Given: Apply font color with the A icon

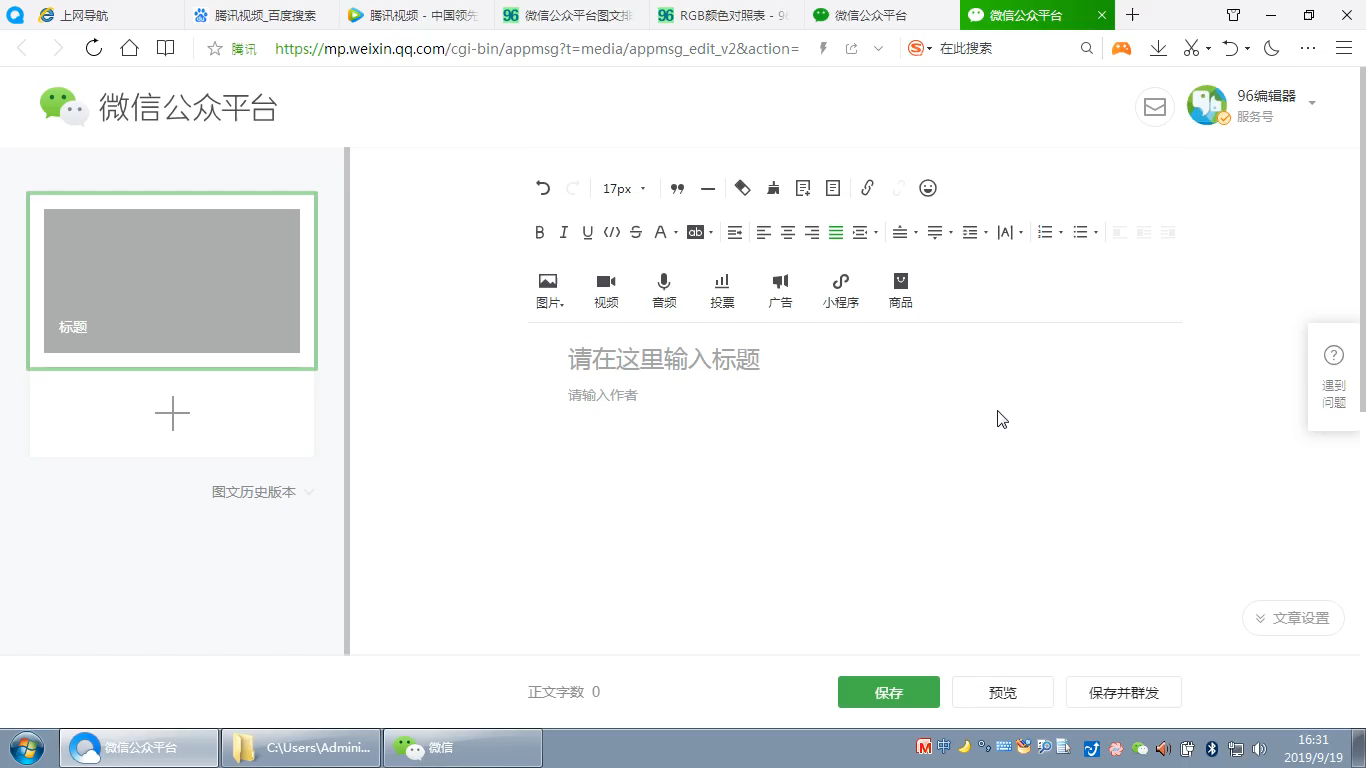Looking at the screenshot, I should tap(660, 232).
